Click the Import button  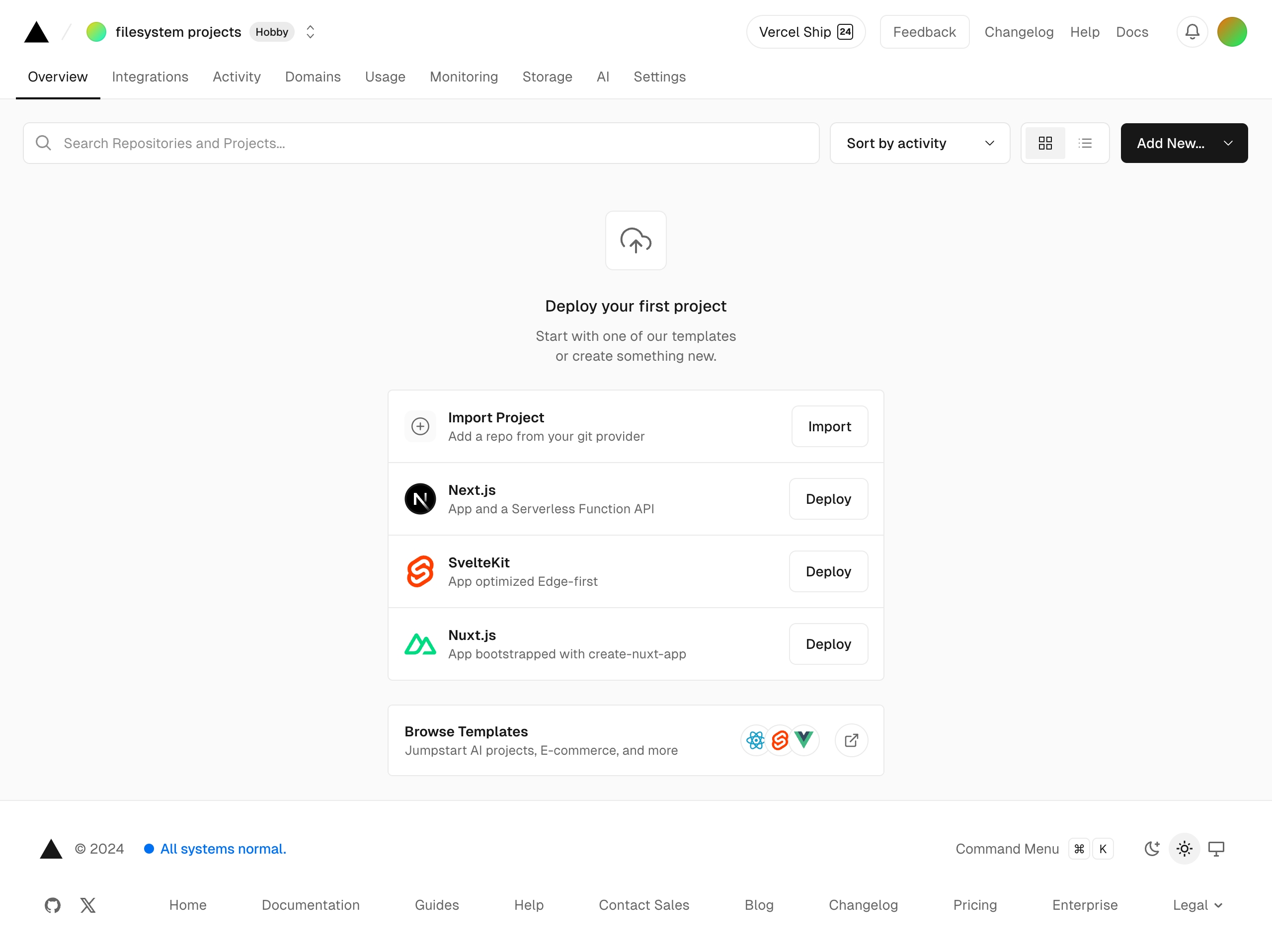click(829, 426)
